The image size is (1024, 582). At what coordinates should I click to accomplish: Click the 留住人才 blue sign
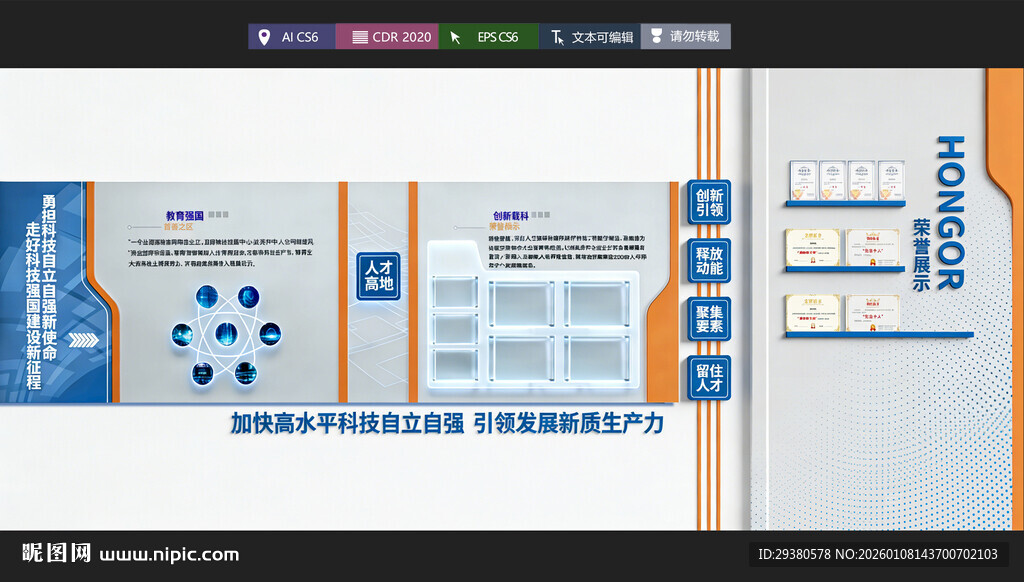point(709,378)
